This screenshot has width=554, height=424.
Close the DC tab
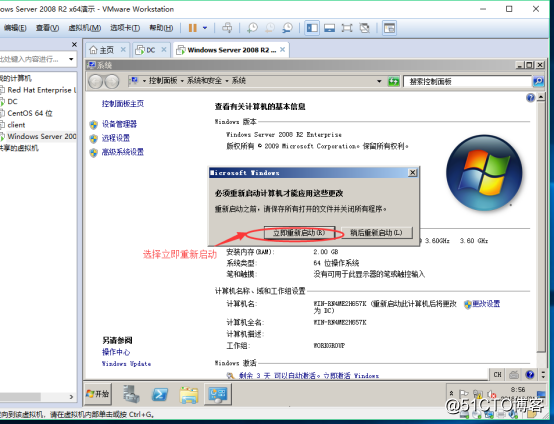(x=164, y=50)
